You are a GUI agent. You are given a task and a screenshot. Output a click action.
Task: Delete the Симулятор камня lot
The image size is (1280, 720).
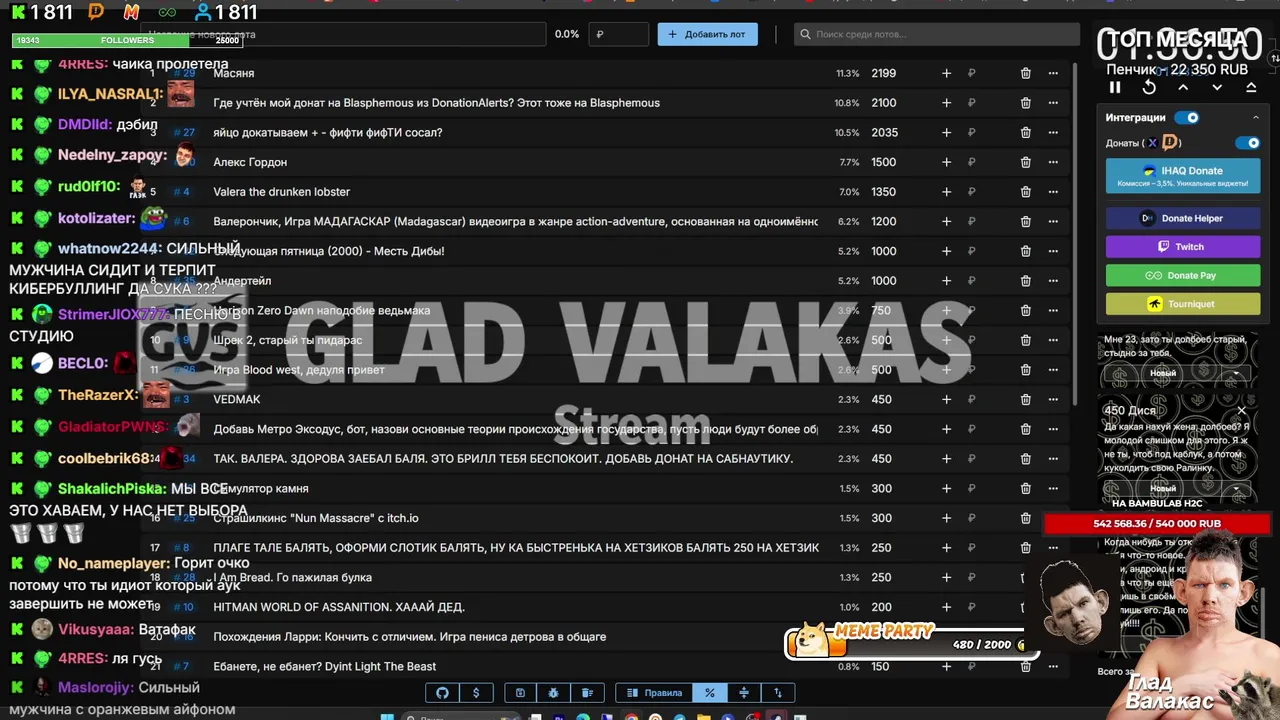pos(1025,488)
